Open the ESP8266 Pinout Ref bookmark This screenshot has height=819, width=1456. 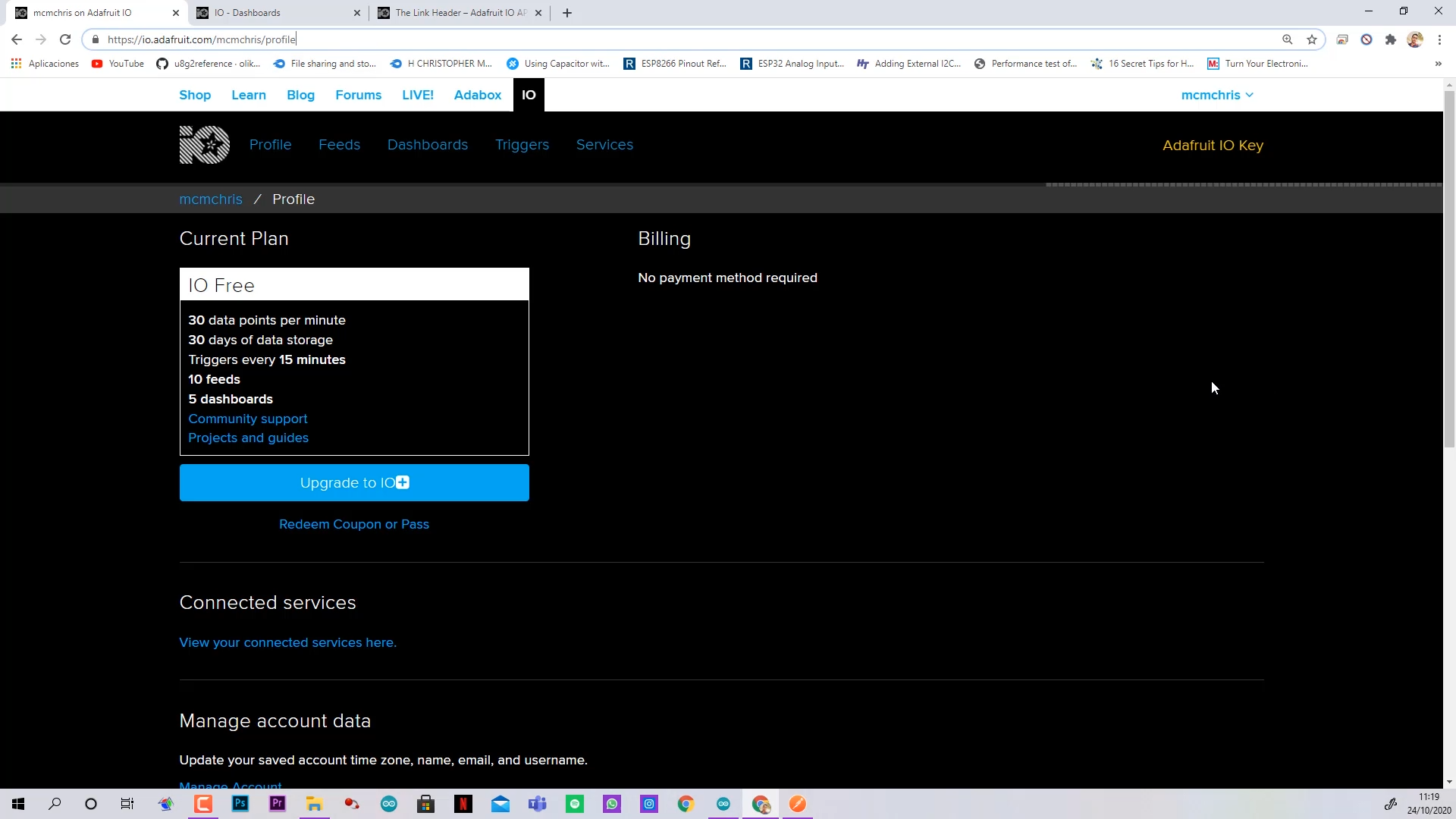click(675, 64)
